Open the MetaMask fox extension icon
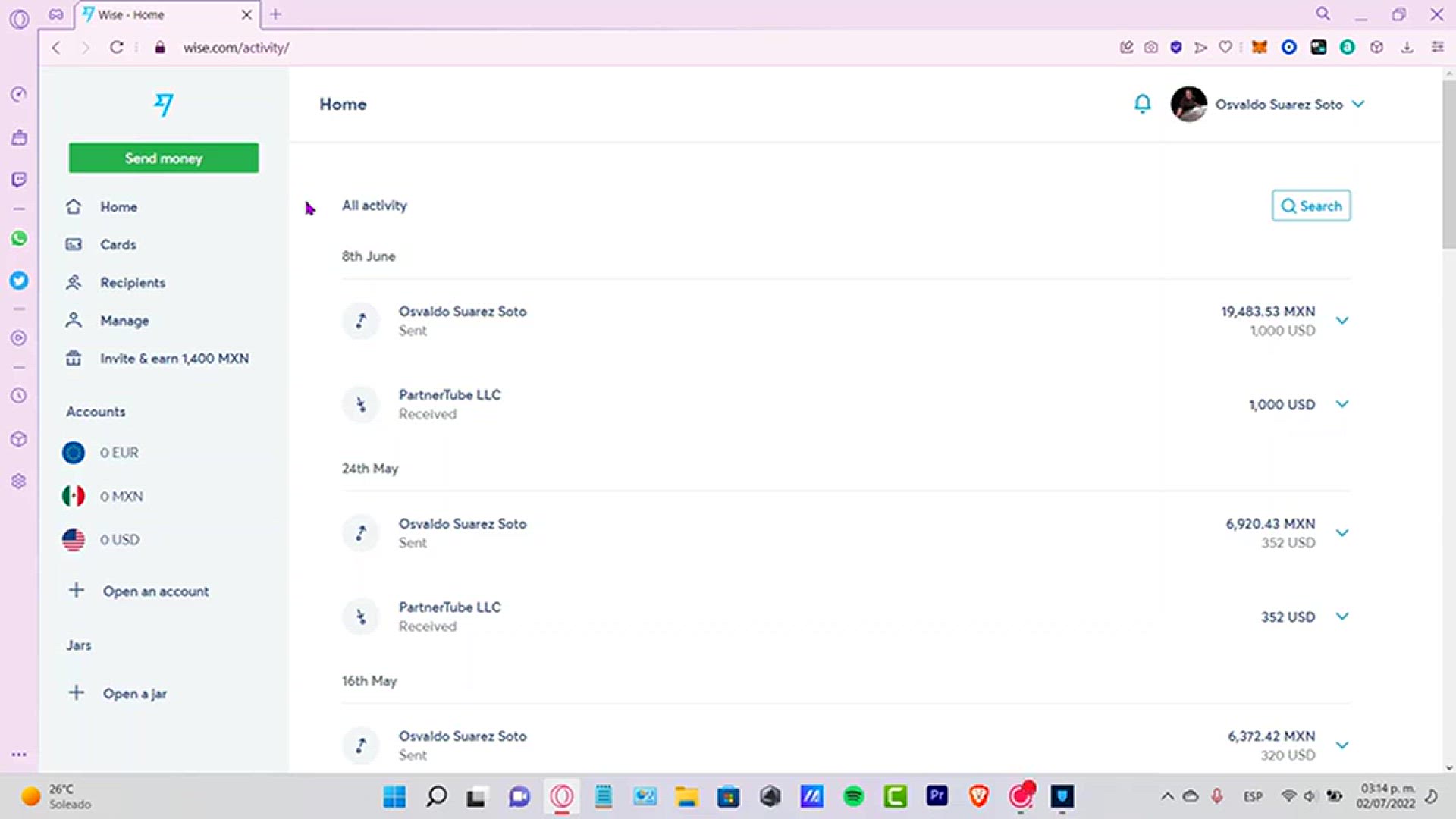Viewport: 1456px width, 819px height. coord(1259,47)
